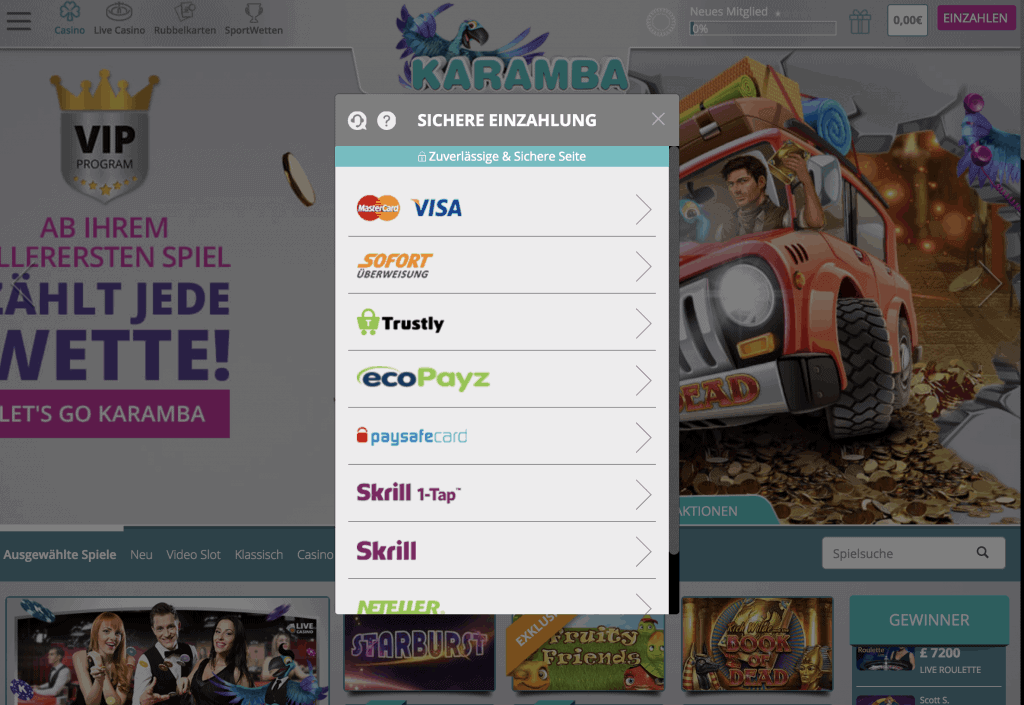Viewport: 1024px width, 705px height.
Task: Click the EINZAHLEN deposit button
Action: [x=975, y=18]
